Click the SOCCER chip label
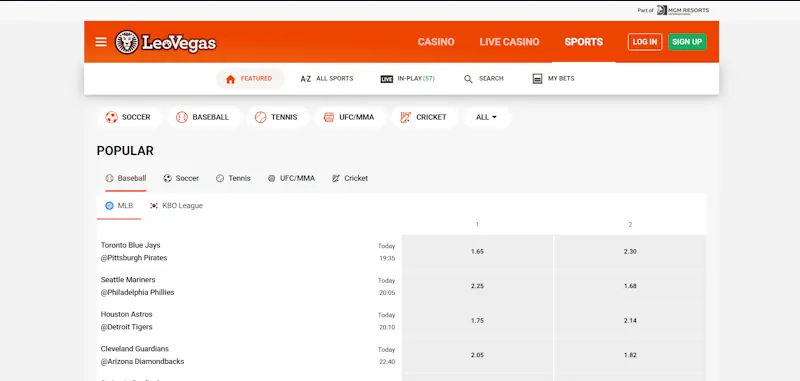The image size is (800, 381). [x=136, y=117]
